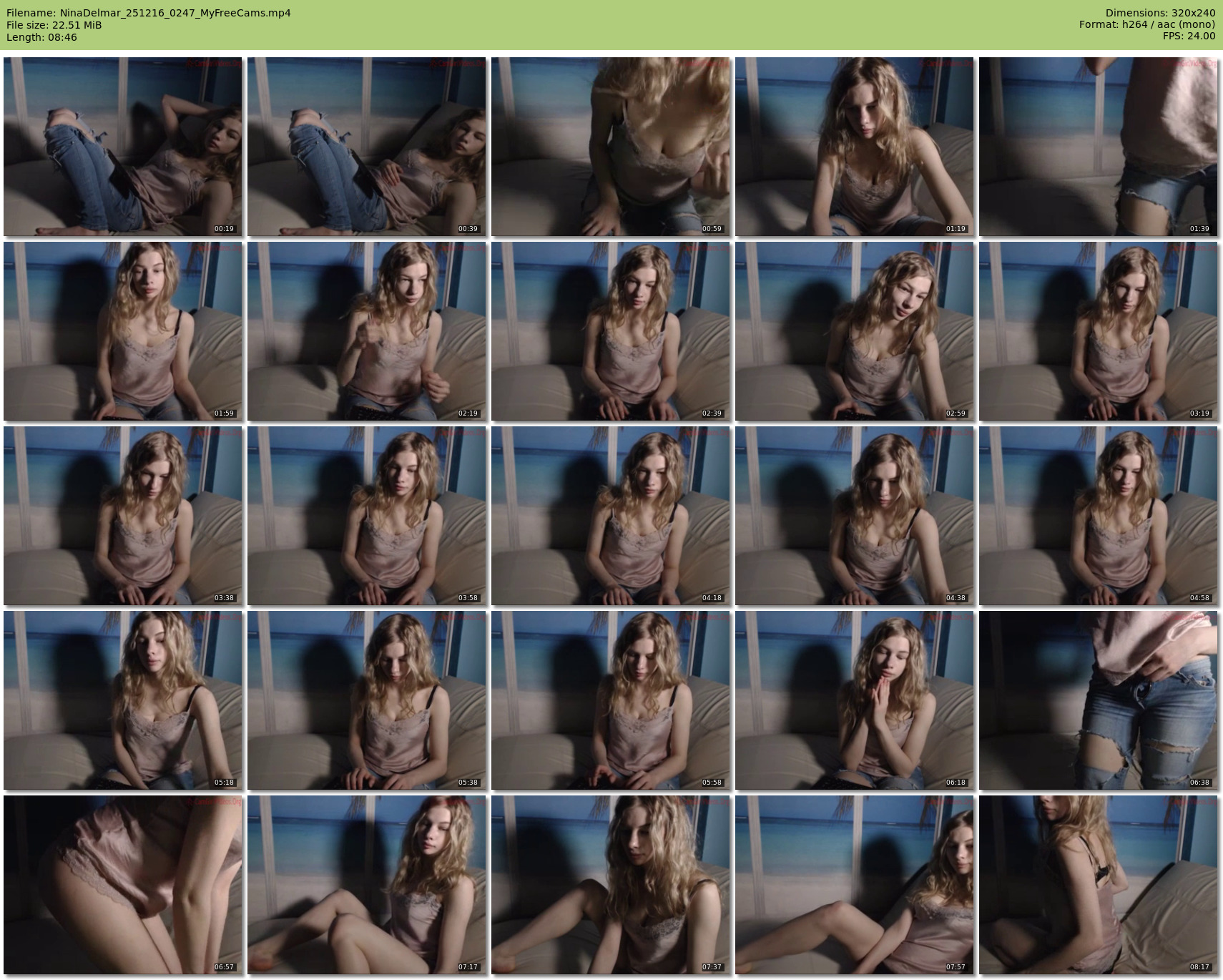View the frame captured at 02:19
The height and width of the screenshot is (980, 1223).
367,331
